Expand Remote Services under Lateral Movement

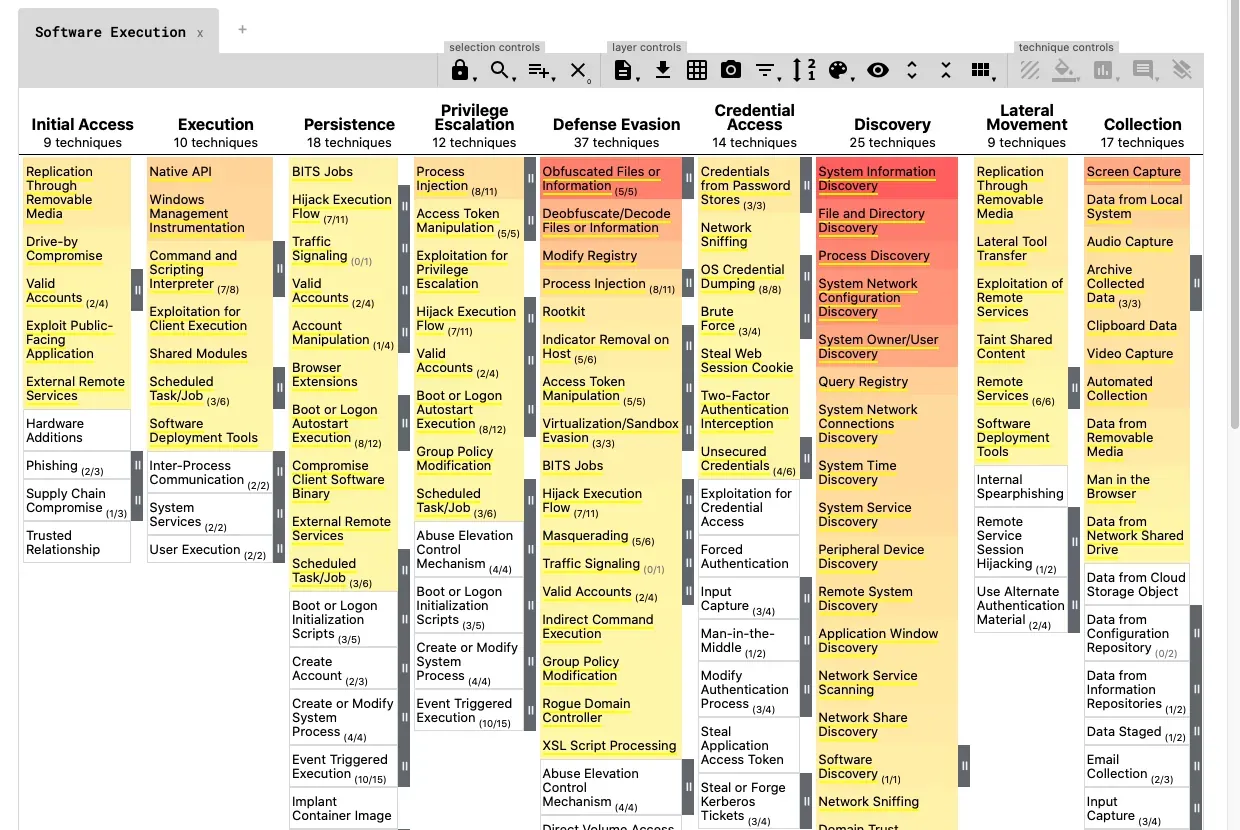(x=1074, y=388)
